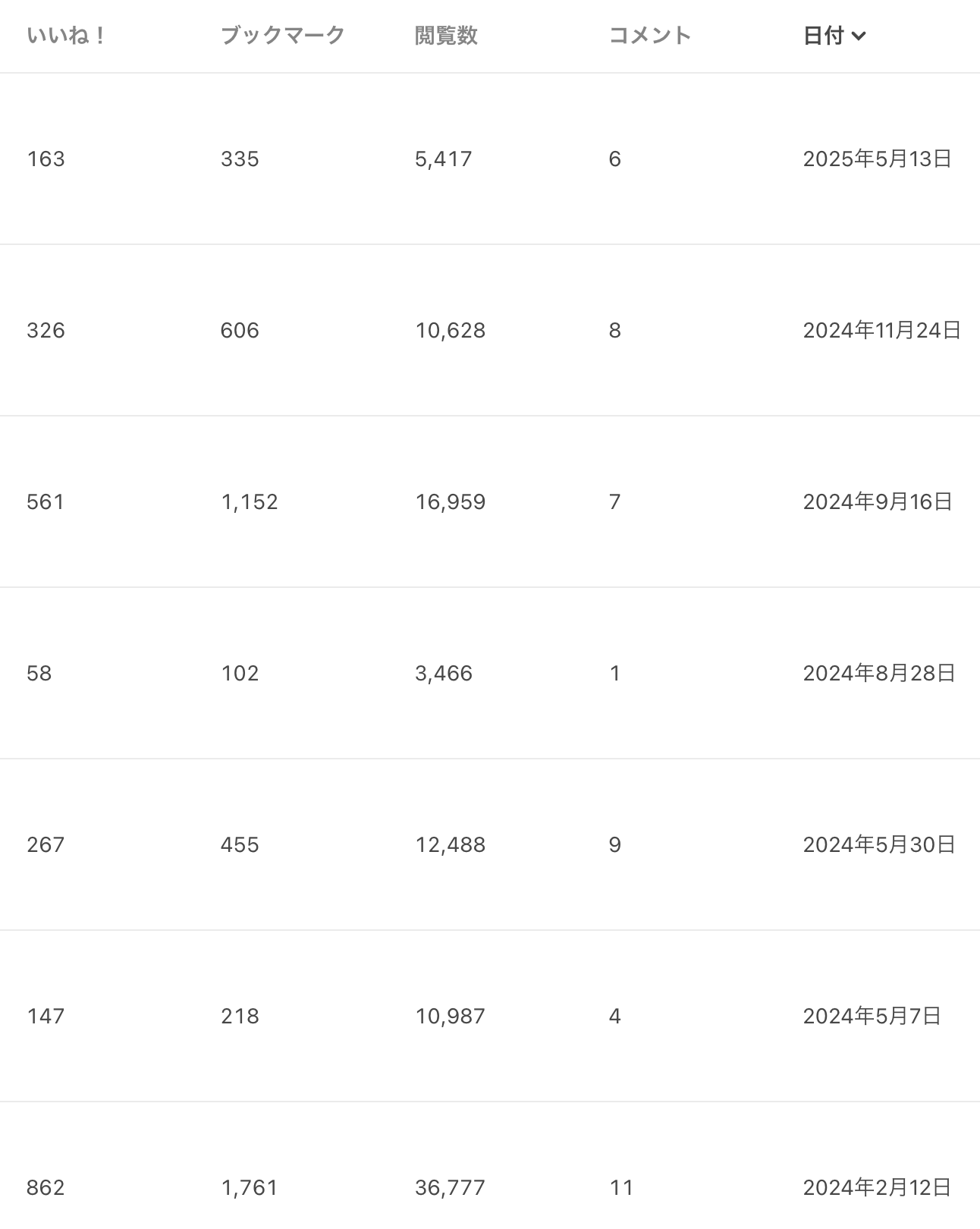Viewport: 980px width, 1229px height.
Task: Click the likes count 862
Action: coord(46,1187)
